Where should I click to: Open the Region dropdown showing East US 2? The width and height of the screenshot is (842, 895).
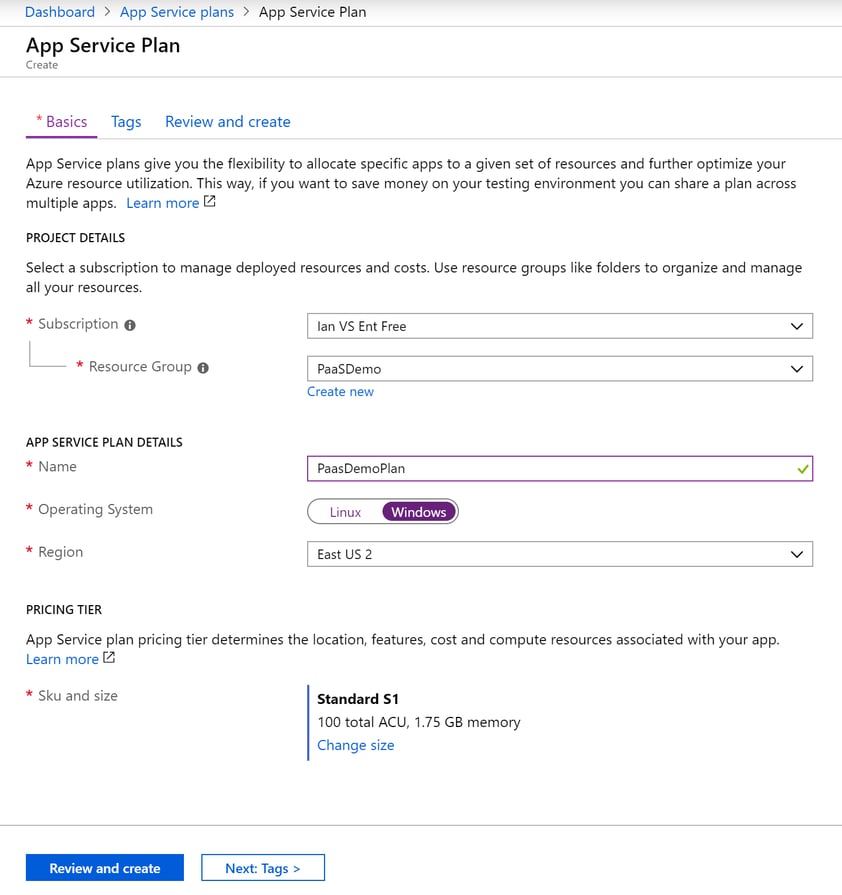click(x=559, y=554)
